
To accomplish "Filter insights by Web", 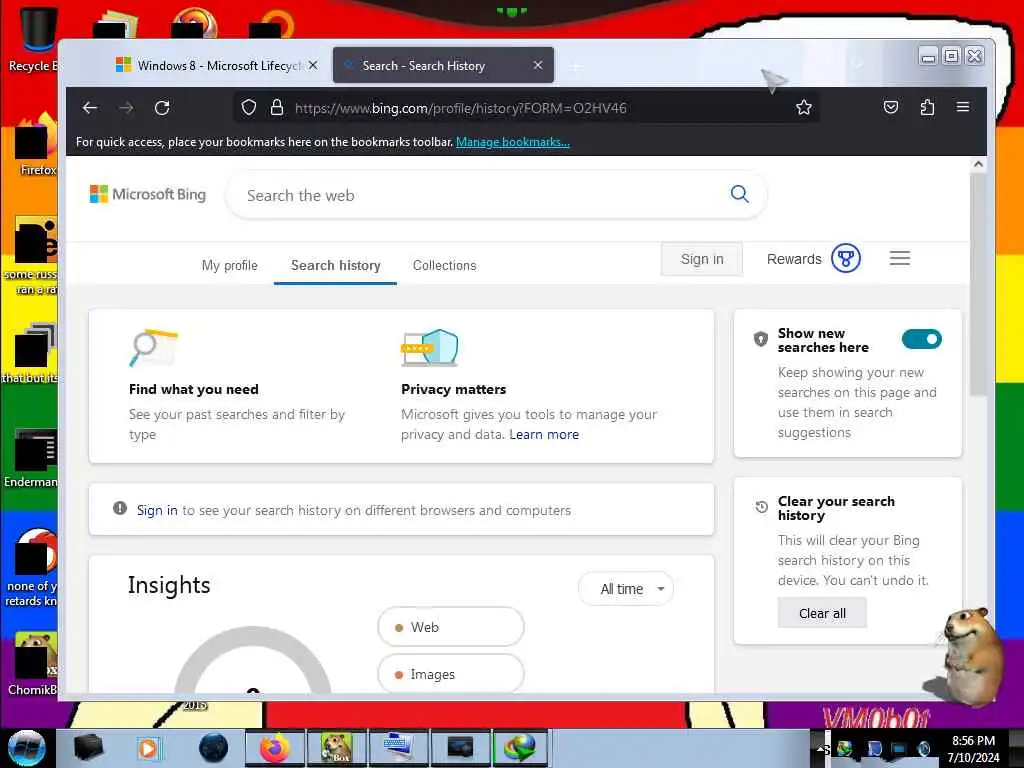I will pos(451,627).
